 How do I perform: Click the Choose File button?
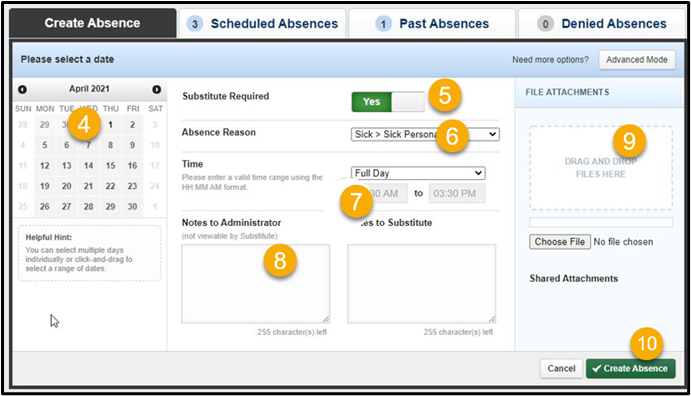coord(560,242)
